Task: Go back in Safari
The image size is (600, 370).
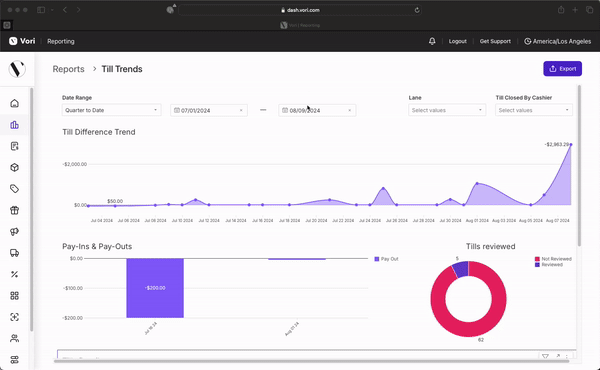Action: coord(65,10)
